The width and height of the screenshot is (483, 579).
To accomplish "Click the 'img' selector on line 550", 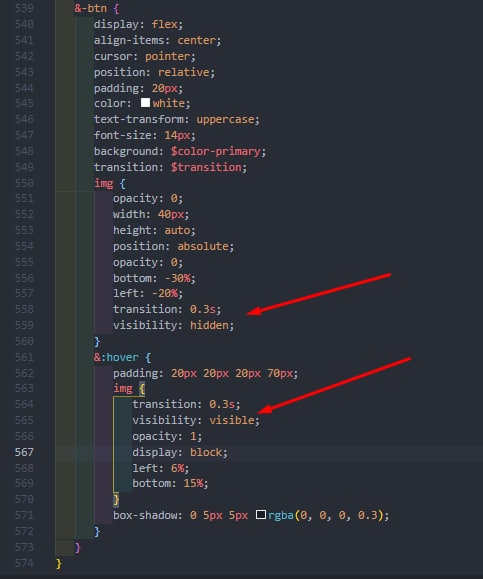I will coord(103,183).
